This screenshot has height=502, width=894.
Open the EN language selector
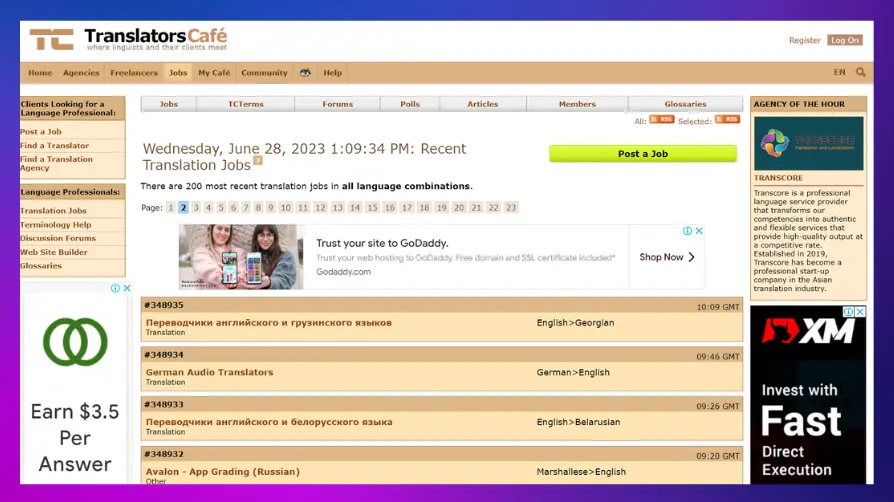[x=839, y=72]
